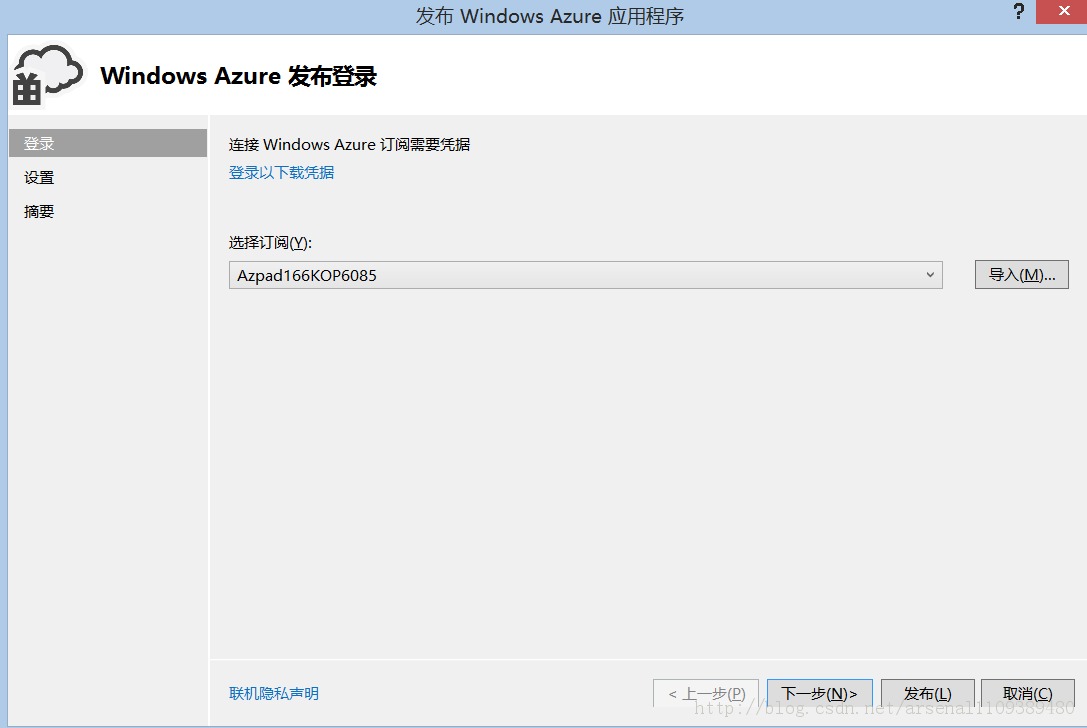Open the 选择订阅 subscription combo box
Screen dimensions: 1087x728
(x=586, y=275)
